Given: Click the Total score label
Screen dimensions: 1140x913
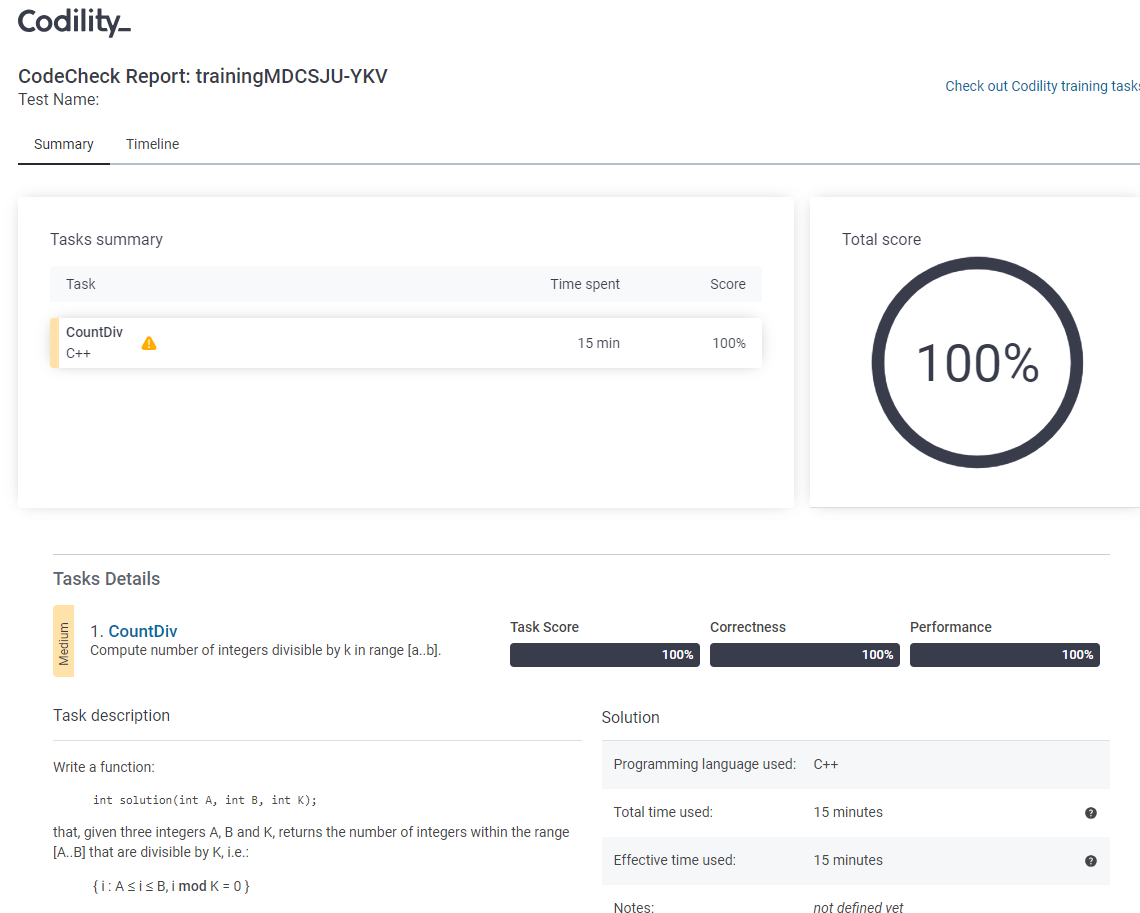Looking at the screenshot, I should coord(881,239).
